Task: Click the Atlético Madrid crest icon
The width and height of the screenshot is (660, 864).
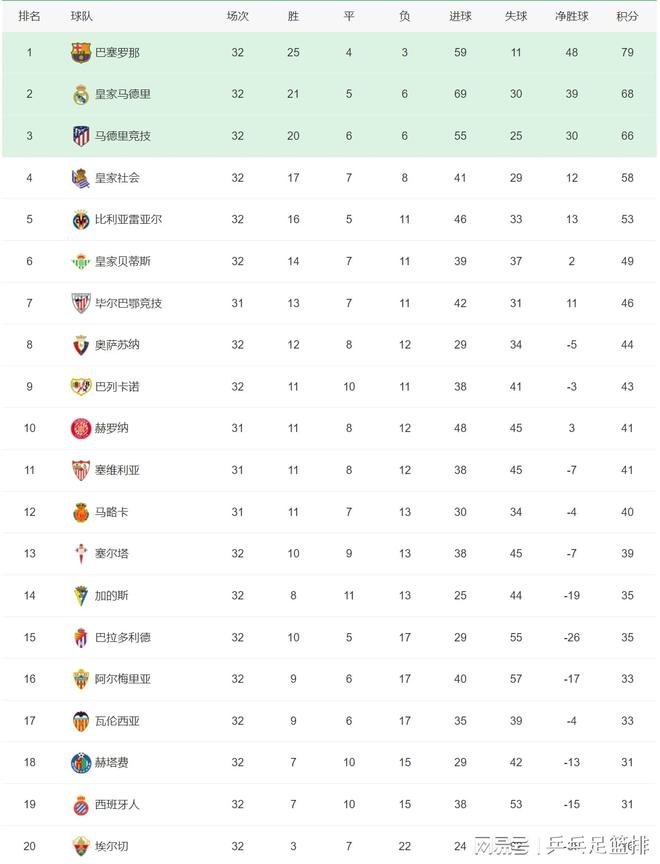Action: point(81,136)
